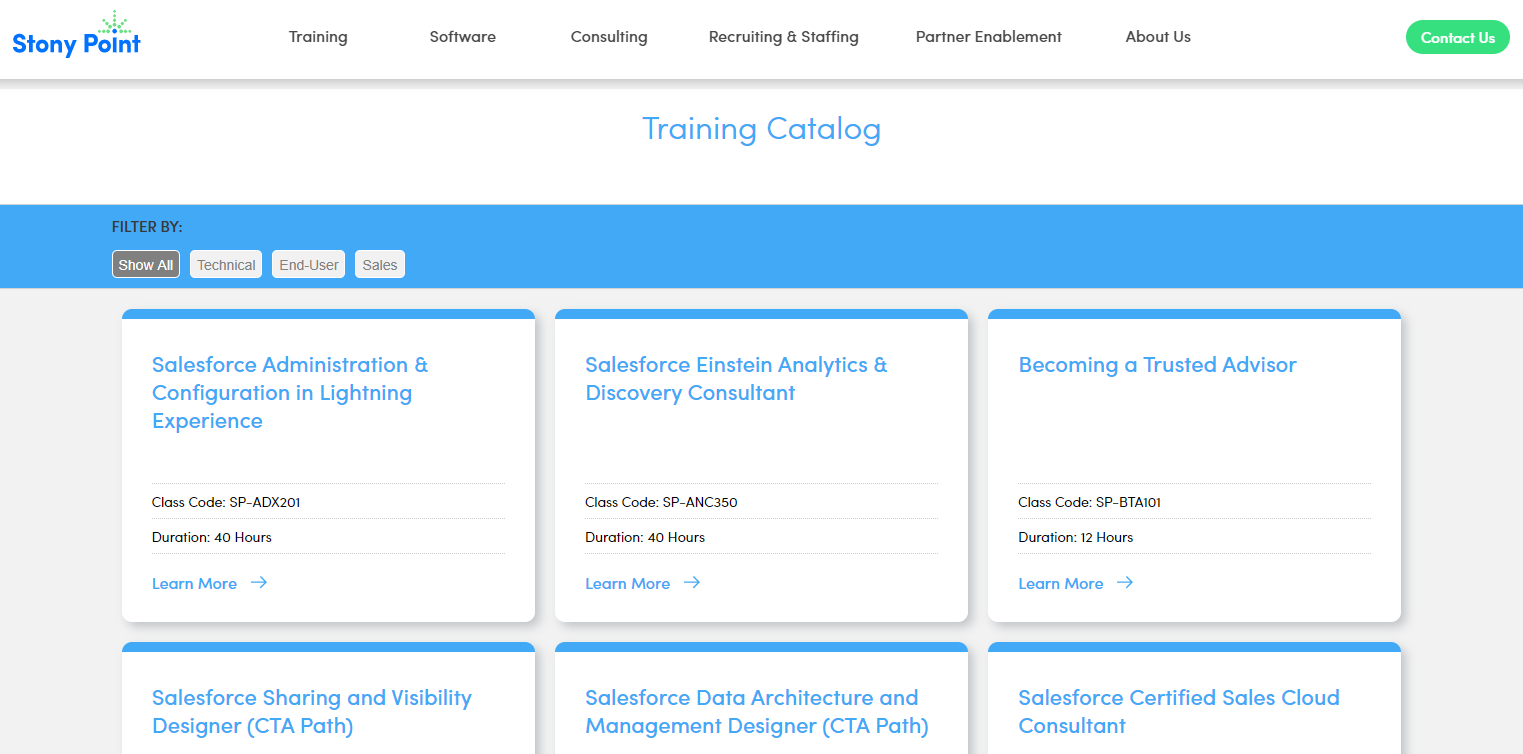This screenshot has width=1523, height=754.
Task: Click Learn More for SP-BTA101 course
Action: [1060, 584]
